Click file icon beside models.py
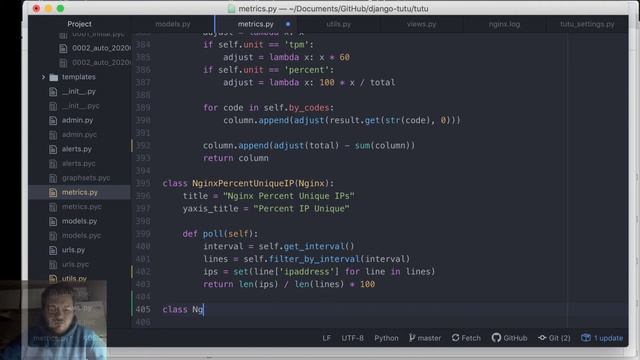 point(53,221)
